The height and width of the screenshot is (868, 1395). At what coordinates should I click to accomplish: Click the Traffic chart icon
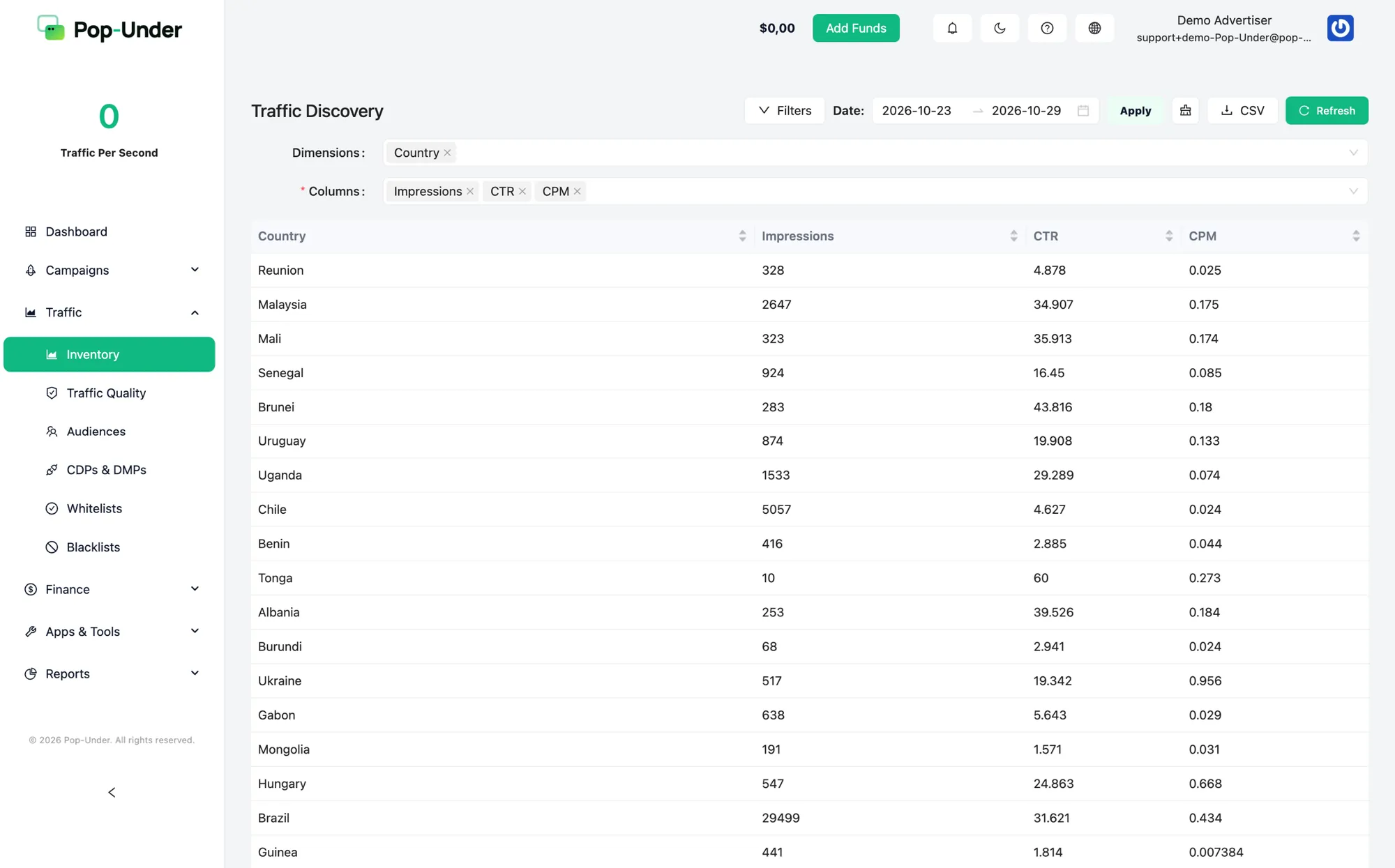31,312
